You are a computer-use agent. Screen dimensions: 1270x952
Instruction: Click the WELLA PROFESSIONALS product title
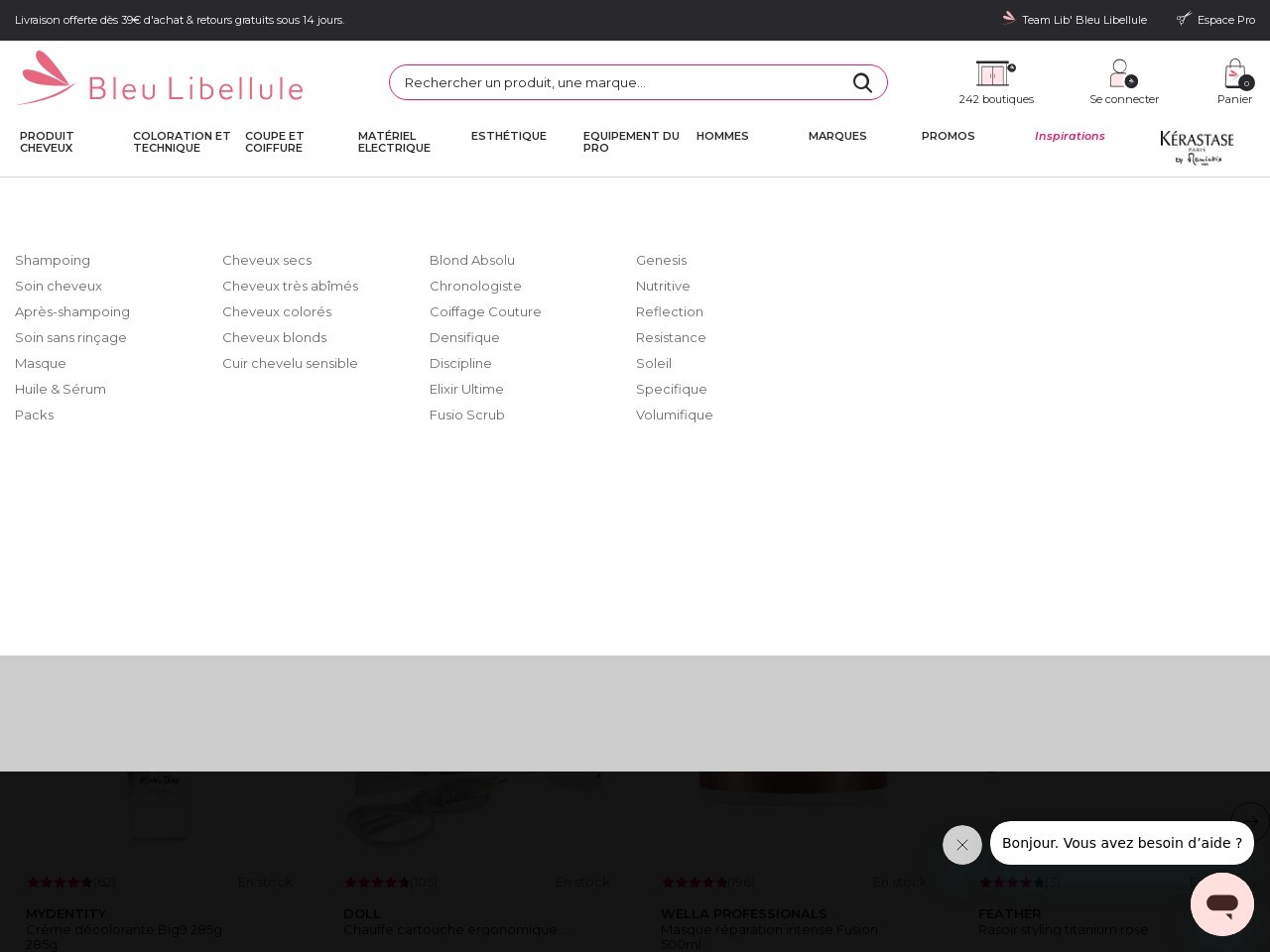coord(744,913)
